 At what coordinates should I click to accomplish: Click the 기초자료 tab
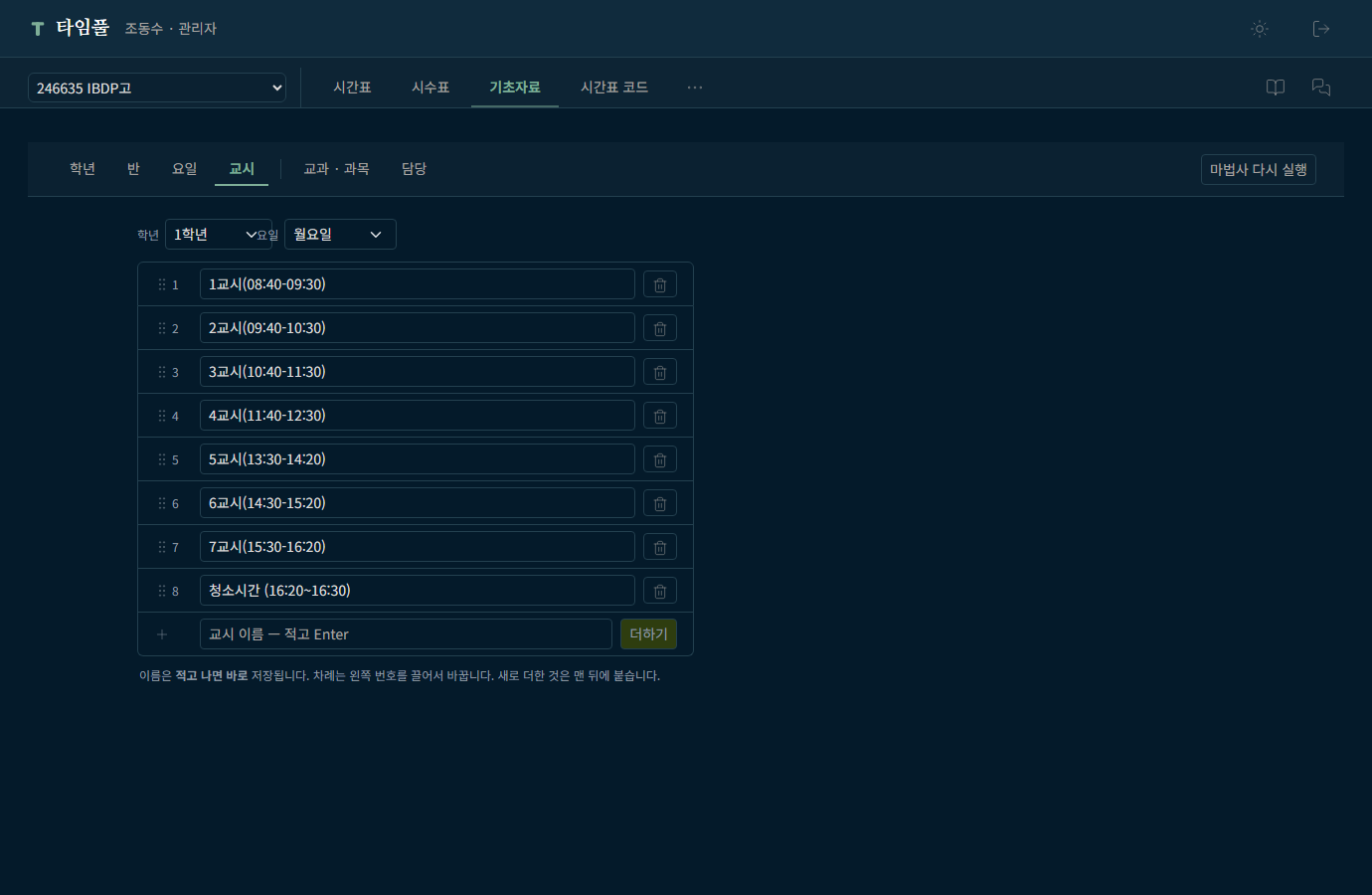click(x=515, y=88)
